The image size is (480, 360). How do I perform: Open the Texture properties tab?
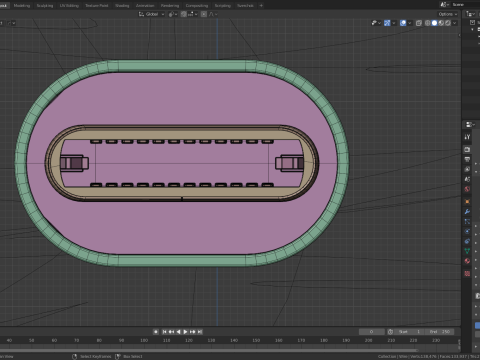[x=467, y=273]
